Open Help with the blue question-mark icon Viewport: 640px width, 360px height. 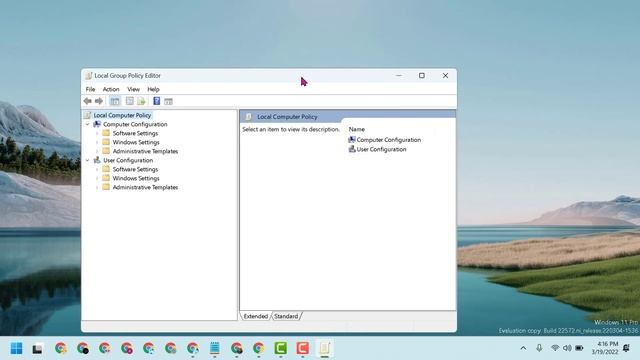click(x=156, y=101)
